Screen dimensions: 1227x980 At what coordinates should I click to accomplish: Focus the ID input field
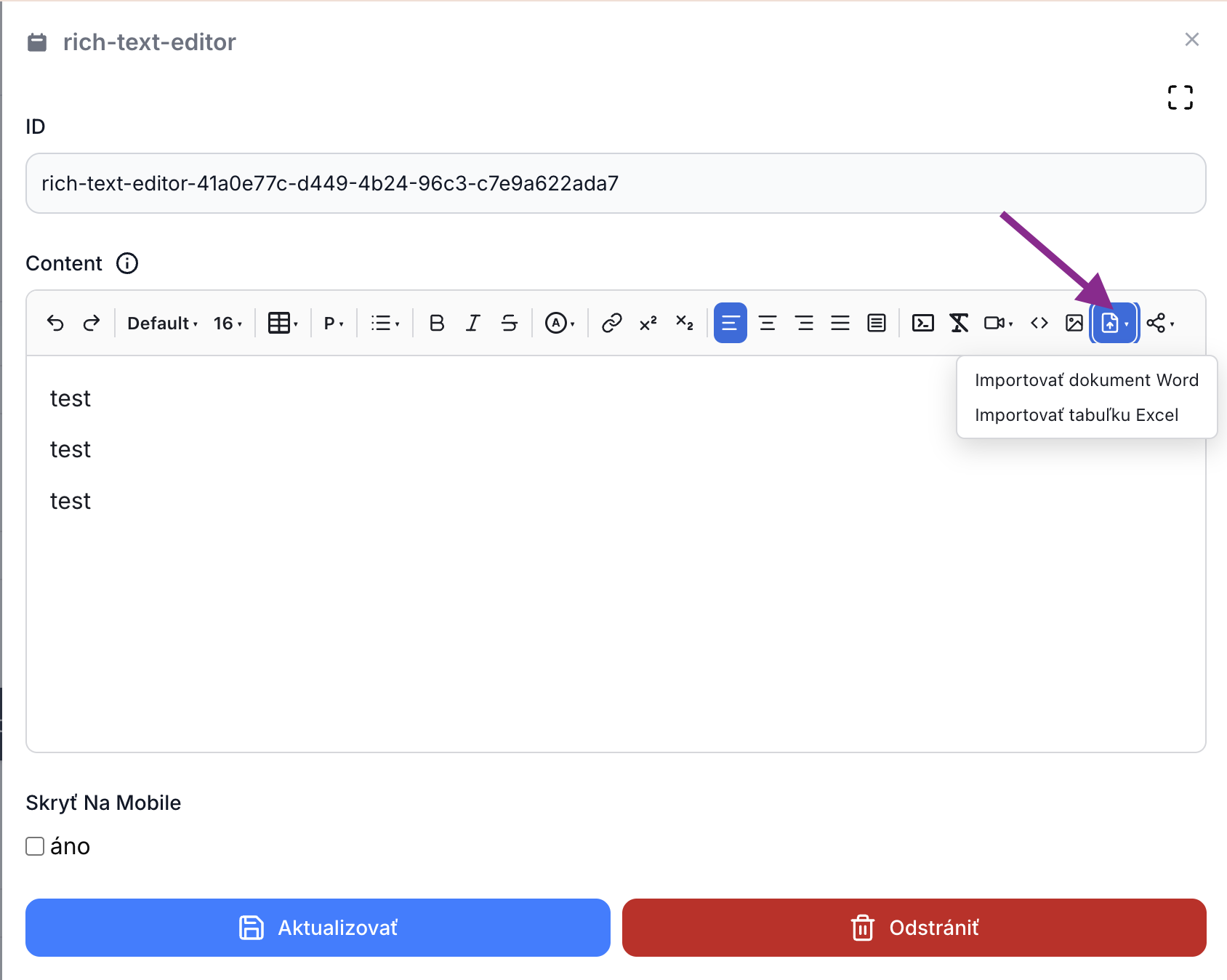[x=616, y=183]
